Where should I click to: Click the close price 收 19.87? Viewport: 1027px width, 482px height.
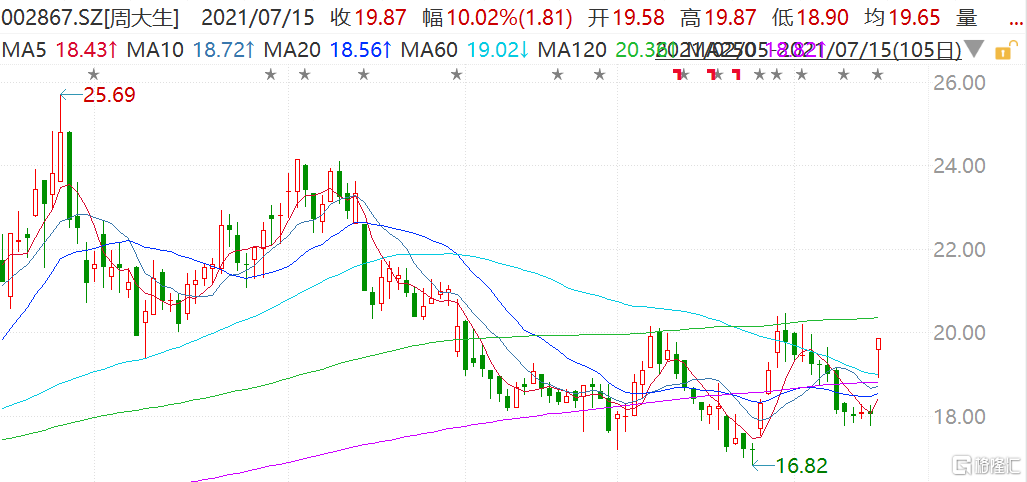coord(367,18)
